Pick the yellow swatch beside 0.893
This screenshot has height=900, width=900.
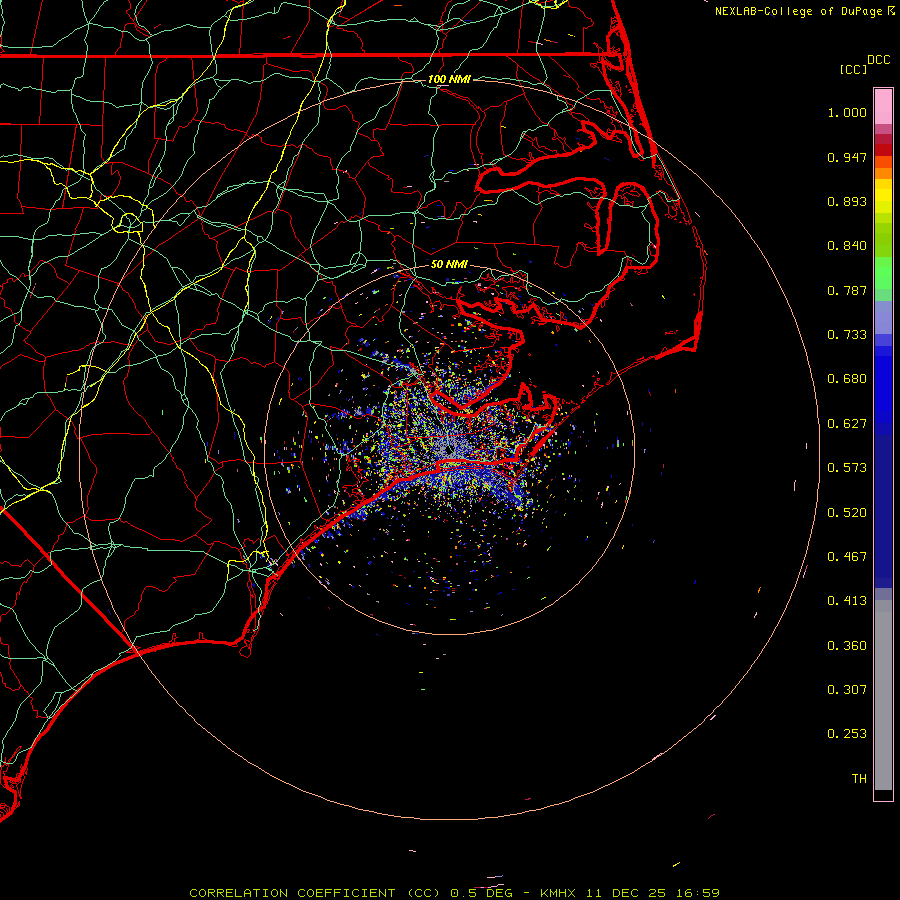(x=883, y=201)
